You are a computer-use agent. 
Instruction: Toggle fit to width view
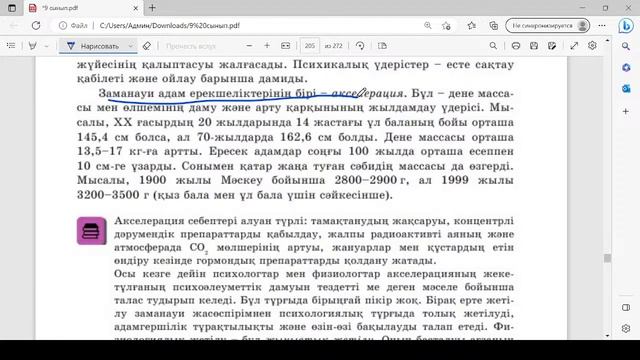point(285,46)
